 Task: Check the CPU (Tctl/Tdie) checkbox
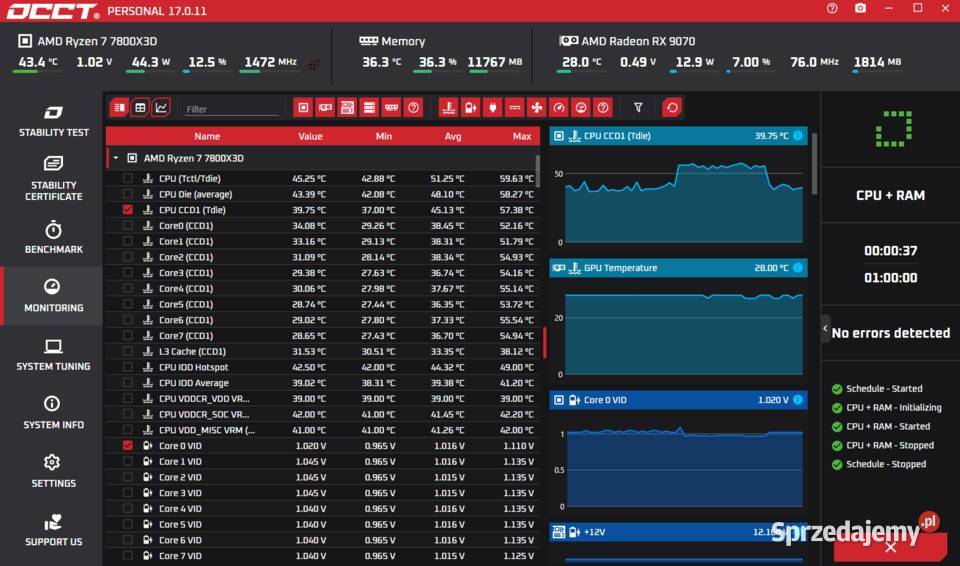pos(127,178)
